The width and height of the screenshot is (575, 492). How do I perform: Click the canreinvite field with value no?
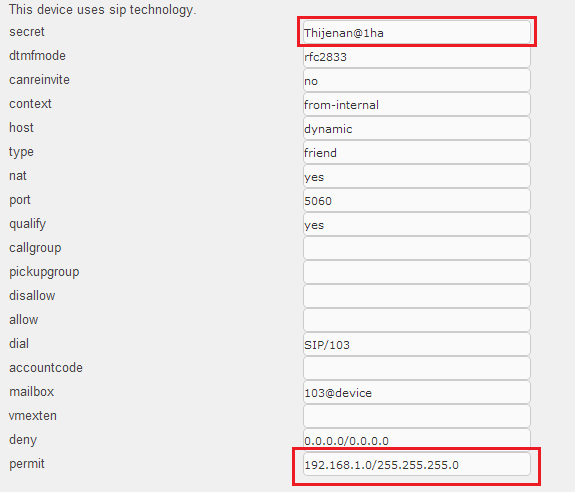tap(417, 81)
